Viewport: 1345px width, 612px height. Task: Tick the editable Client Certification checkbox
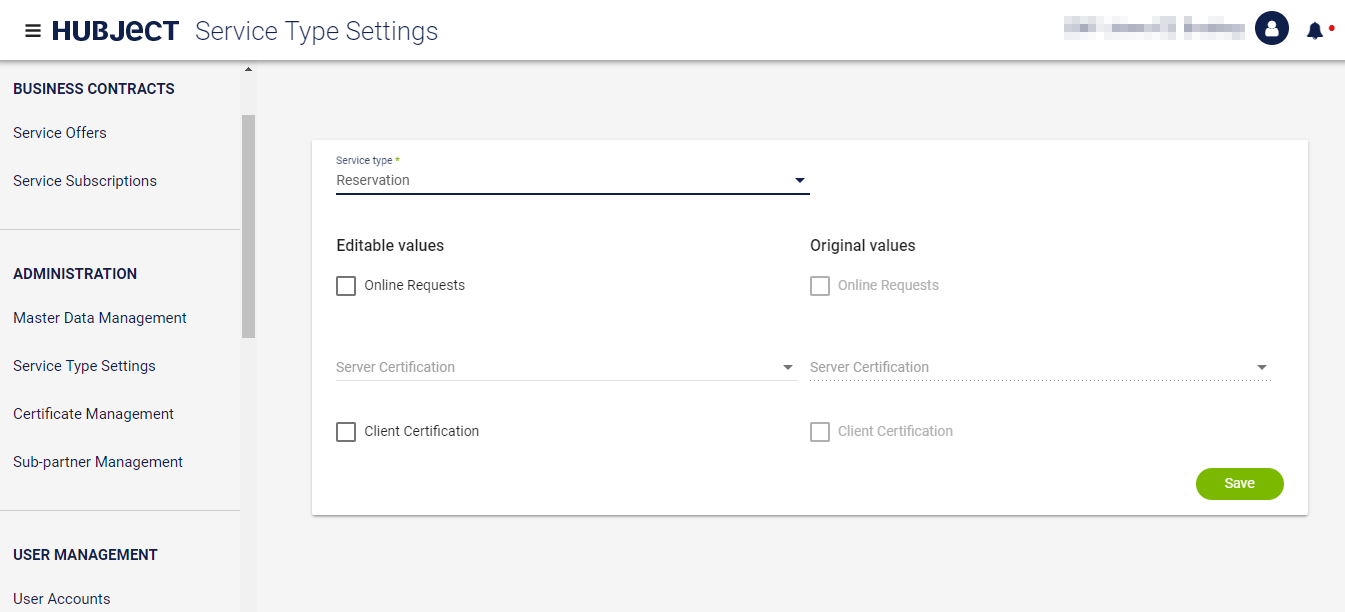346,432
